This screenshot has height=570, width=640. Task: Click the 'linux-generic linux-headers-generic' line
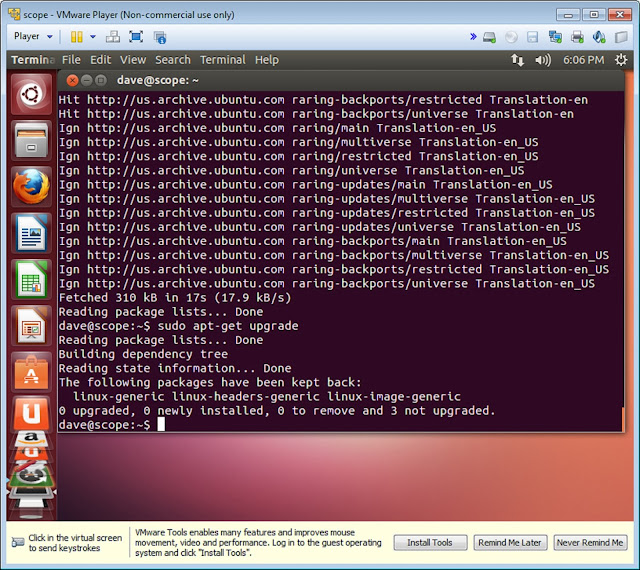267,396
